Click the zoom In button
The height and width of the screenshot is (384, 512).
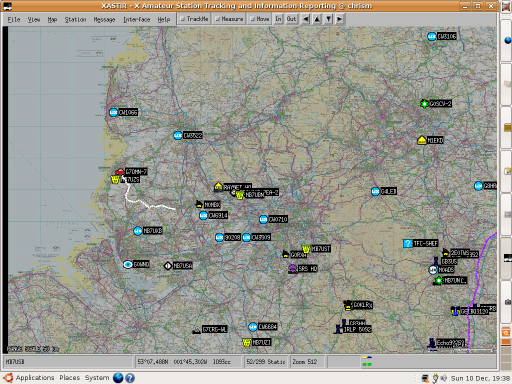[278, 19]
